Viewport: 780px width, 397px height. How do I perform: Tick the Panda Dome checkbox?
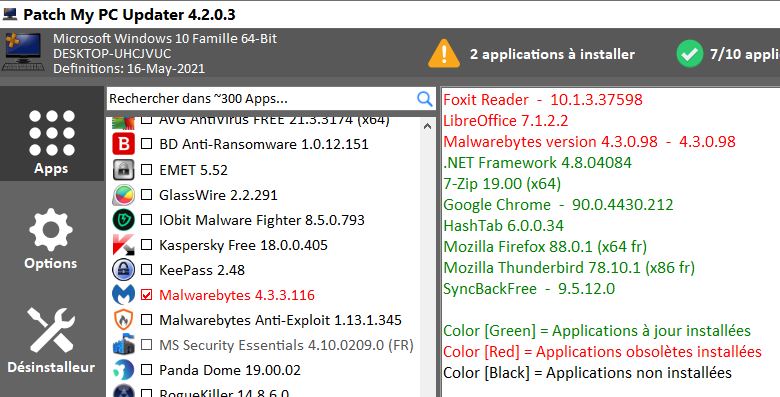pyautogui.click(x=146, y=370)
